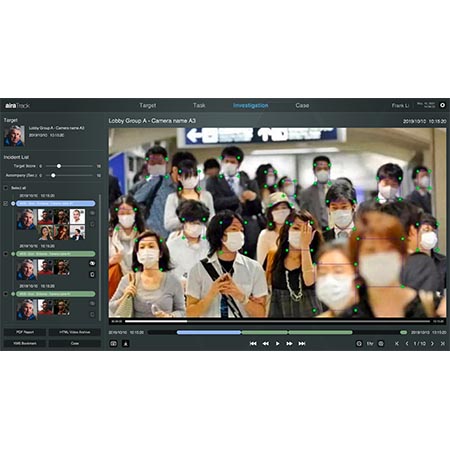
Task: Toggle eye icon on second incident
Action: [92, 263]
